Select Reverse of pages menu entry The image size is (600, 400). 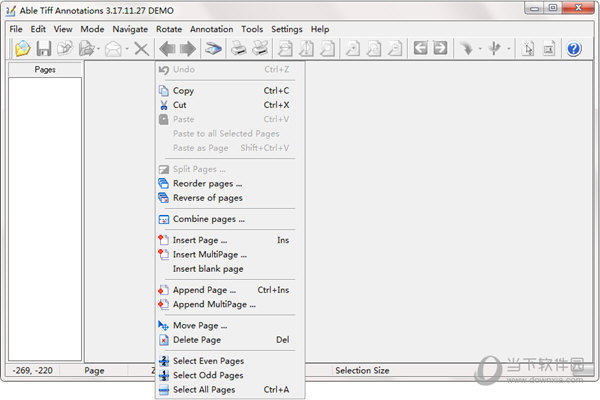230,198
